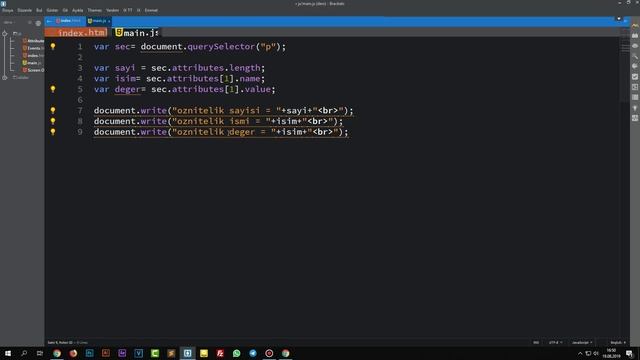Open the Dosya menu
The height and width of the screenshot is (360, 640).
pyautogui.click(x=8, y=10)
